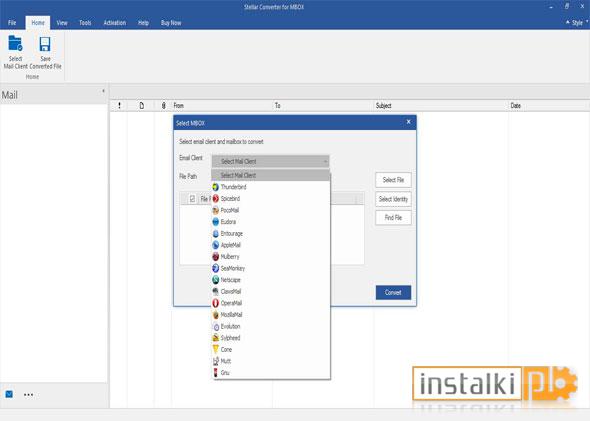Choose Mulberry from the mail client list

271,257
